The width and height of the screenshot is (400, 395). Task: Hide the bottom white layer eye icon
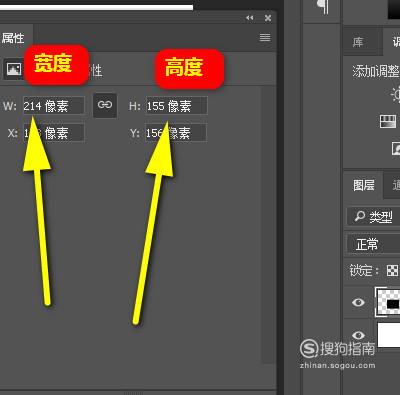(358, 335)
